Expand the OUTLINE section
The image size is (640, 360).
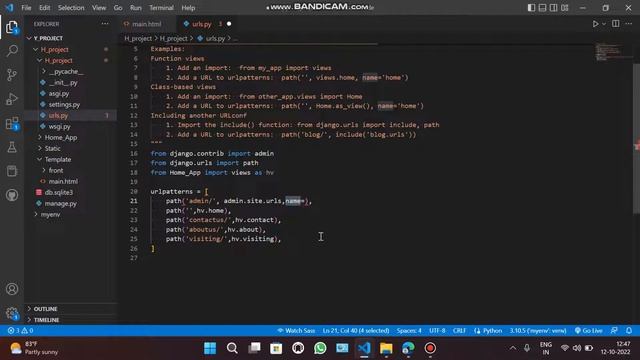pos(45,309)
